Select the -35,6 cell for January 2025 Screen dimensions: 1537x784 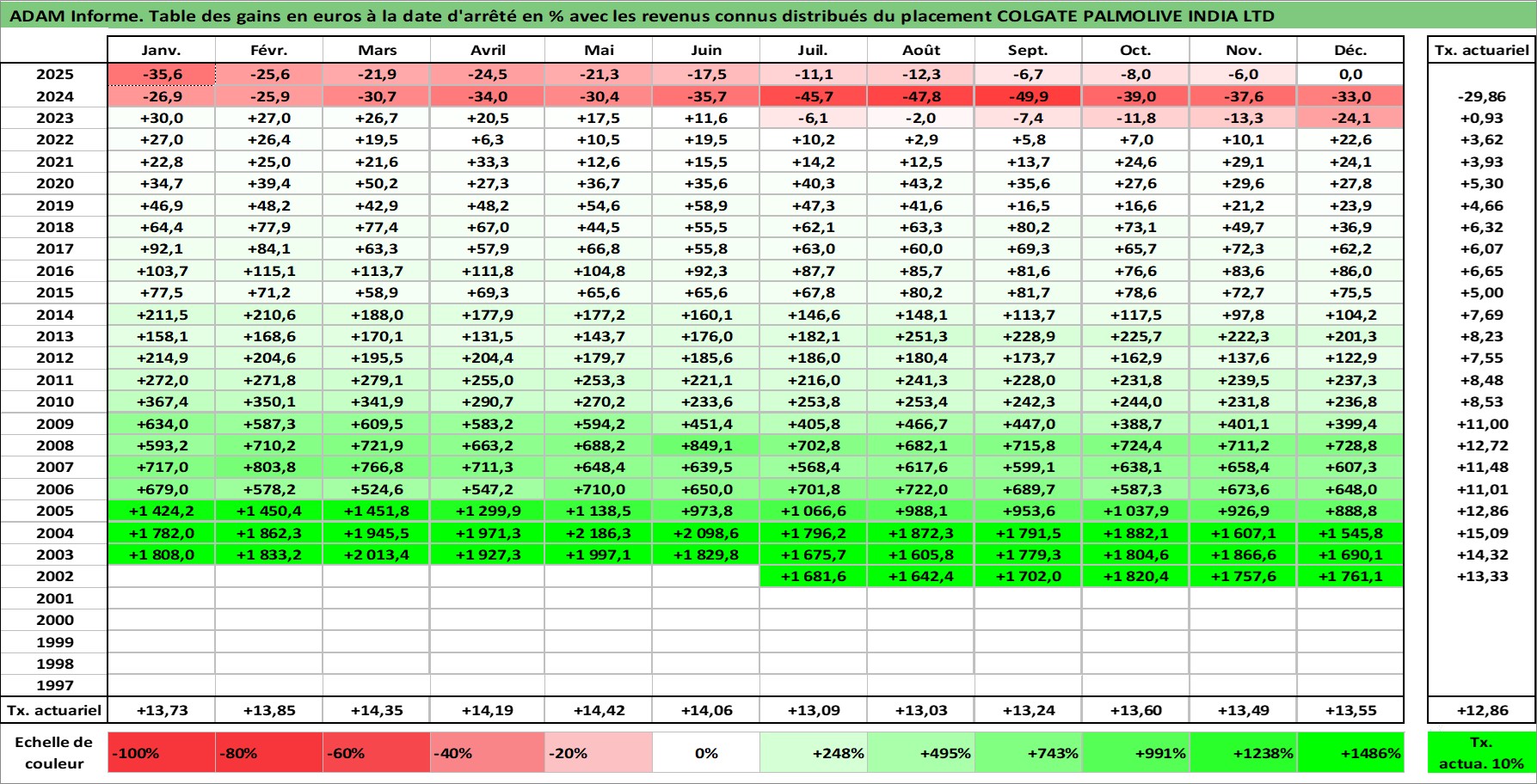pos(162,74)
